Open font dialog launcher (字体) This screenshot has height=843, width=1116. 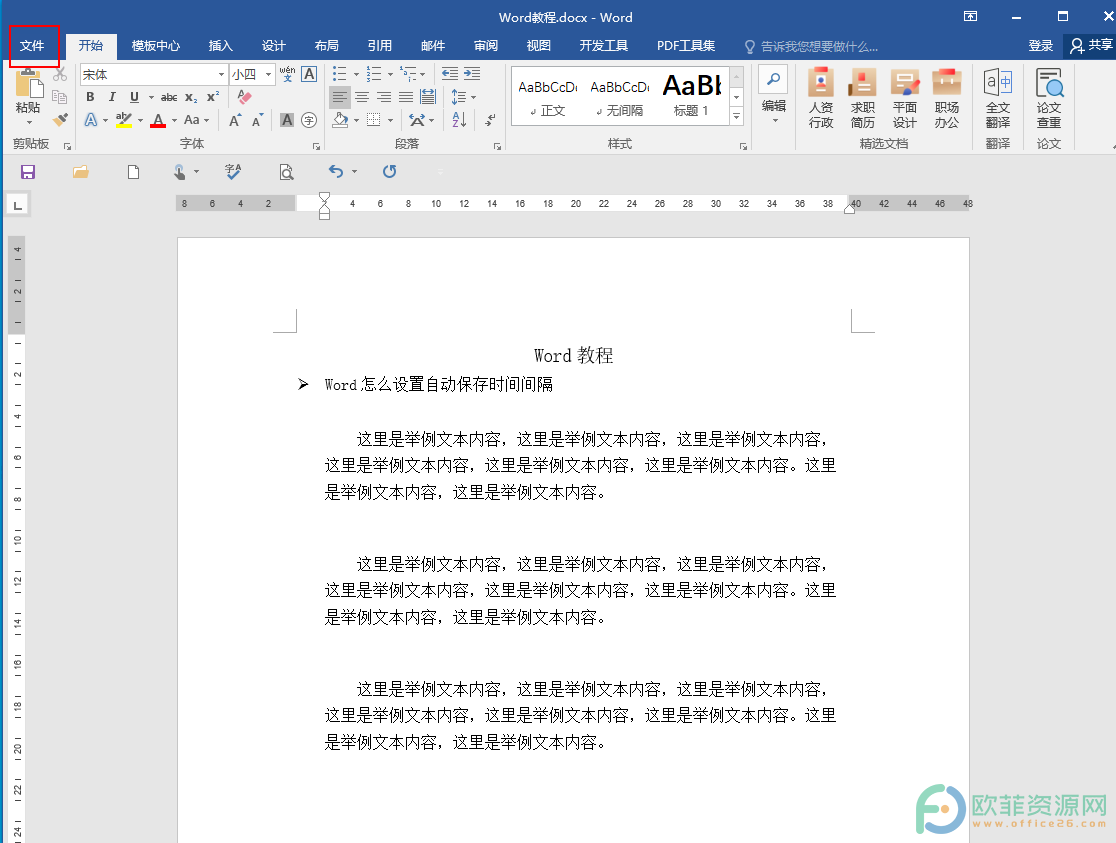pyautogui.click(x=316, y=146)
